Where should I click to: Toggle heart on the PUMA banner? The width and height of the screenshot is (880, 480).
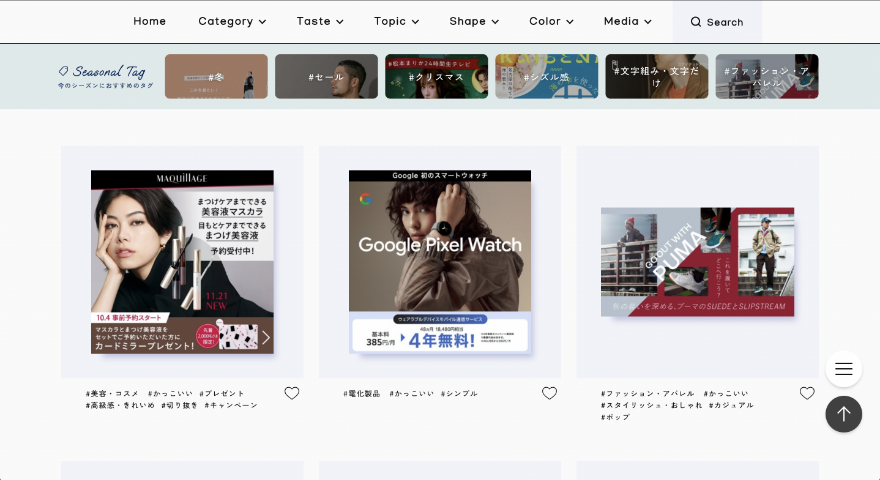(x=807, y=393)
